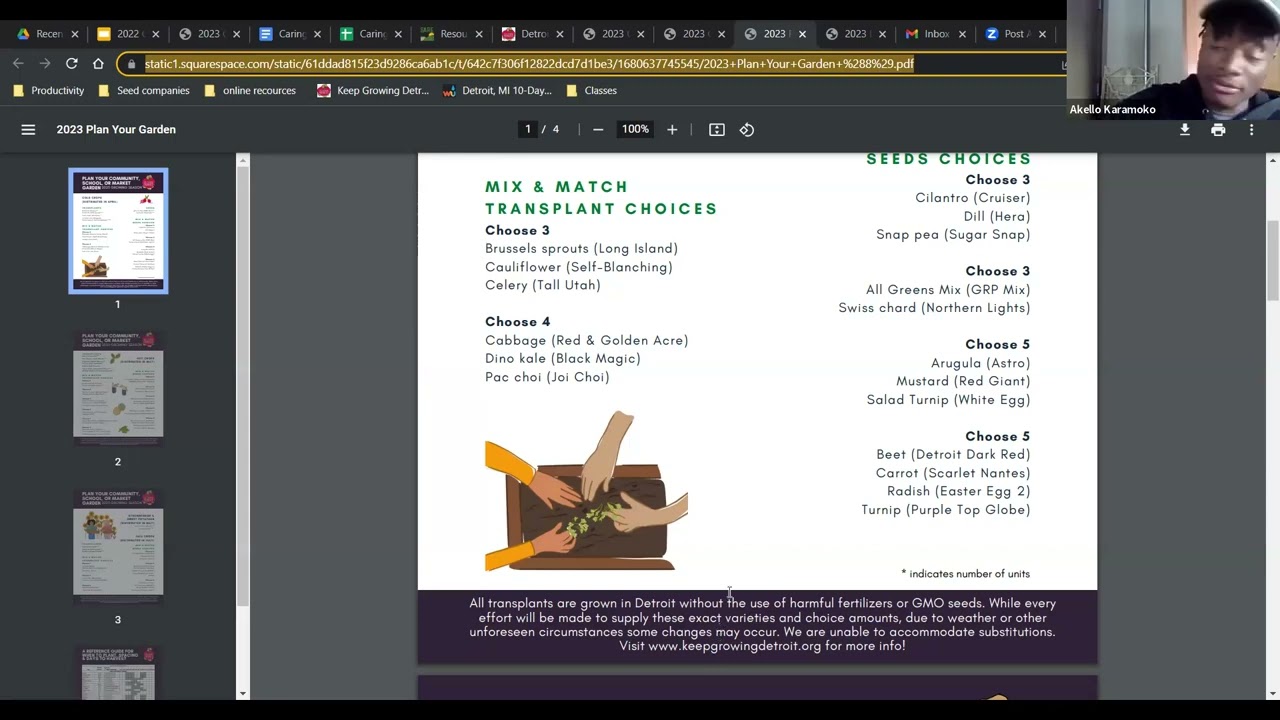This screenshot has width=1280, height=720.
Task: Click the Pac choi (Joi Choi) line
Action: coord(547,377)
